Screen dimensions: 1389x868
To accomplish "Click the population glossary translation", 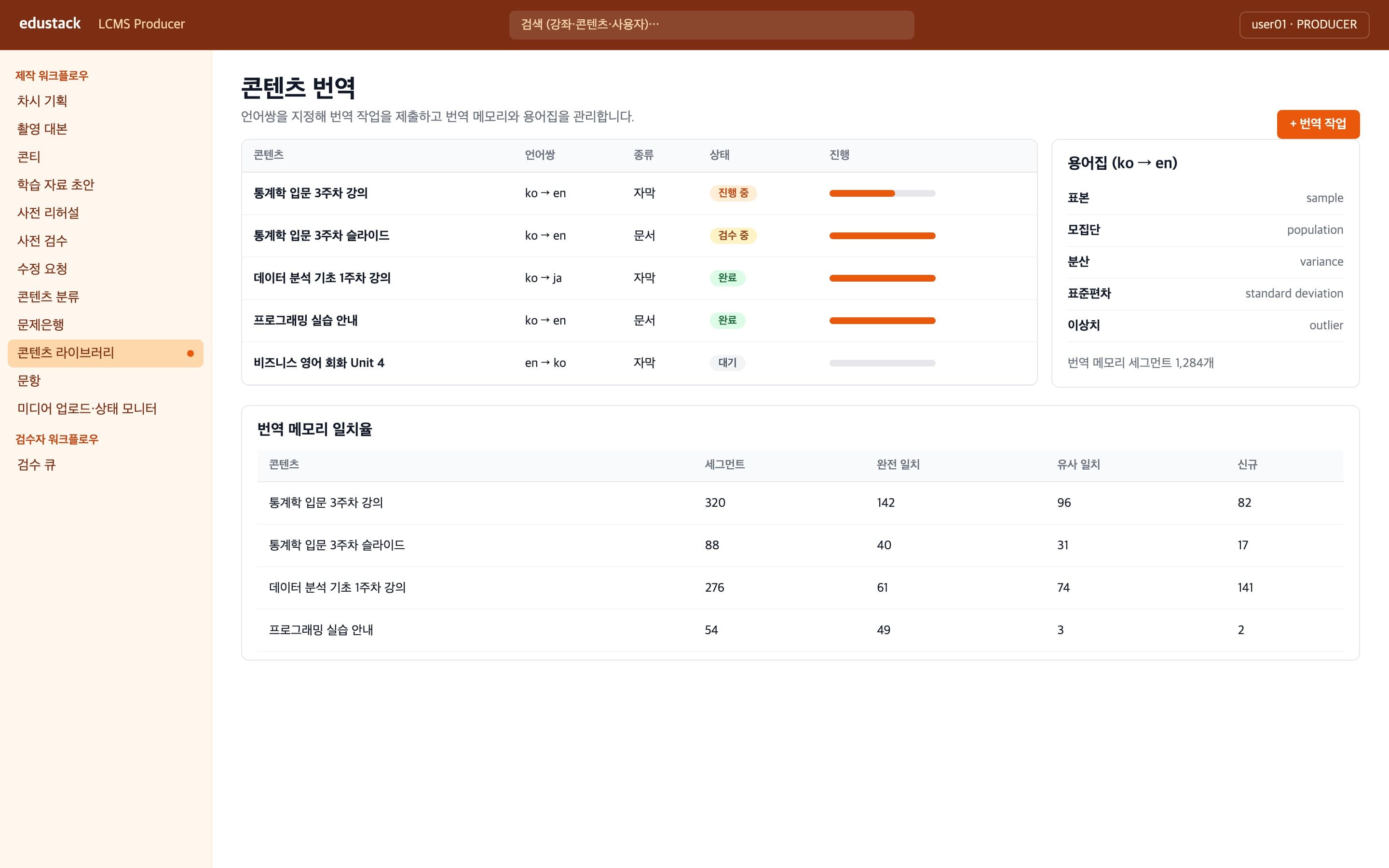I will (x=1314, y=230).
